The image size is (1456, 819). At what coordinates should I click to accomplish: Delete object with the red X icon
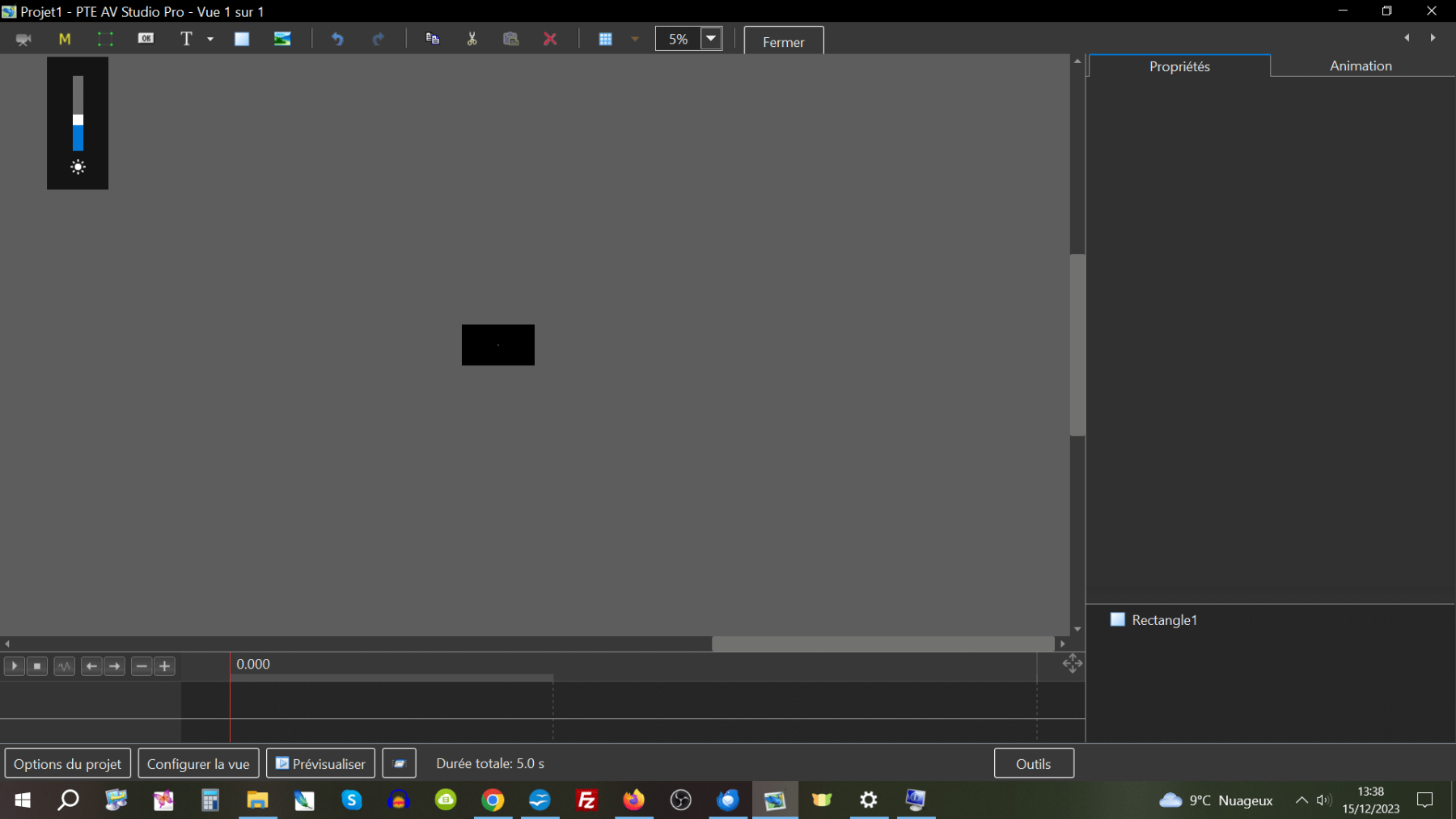click(550, 39)
